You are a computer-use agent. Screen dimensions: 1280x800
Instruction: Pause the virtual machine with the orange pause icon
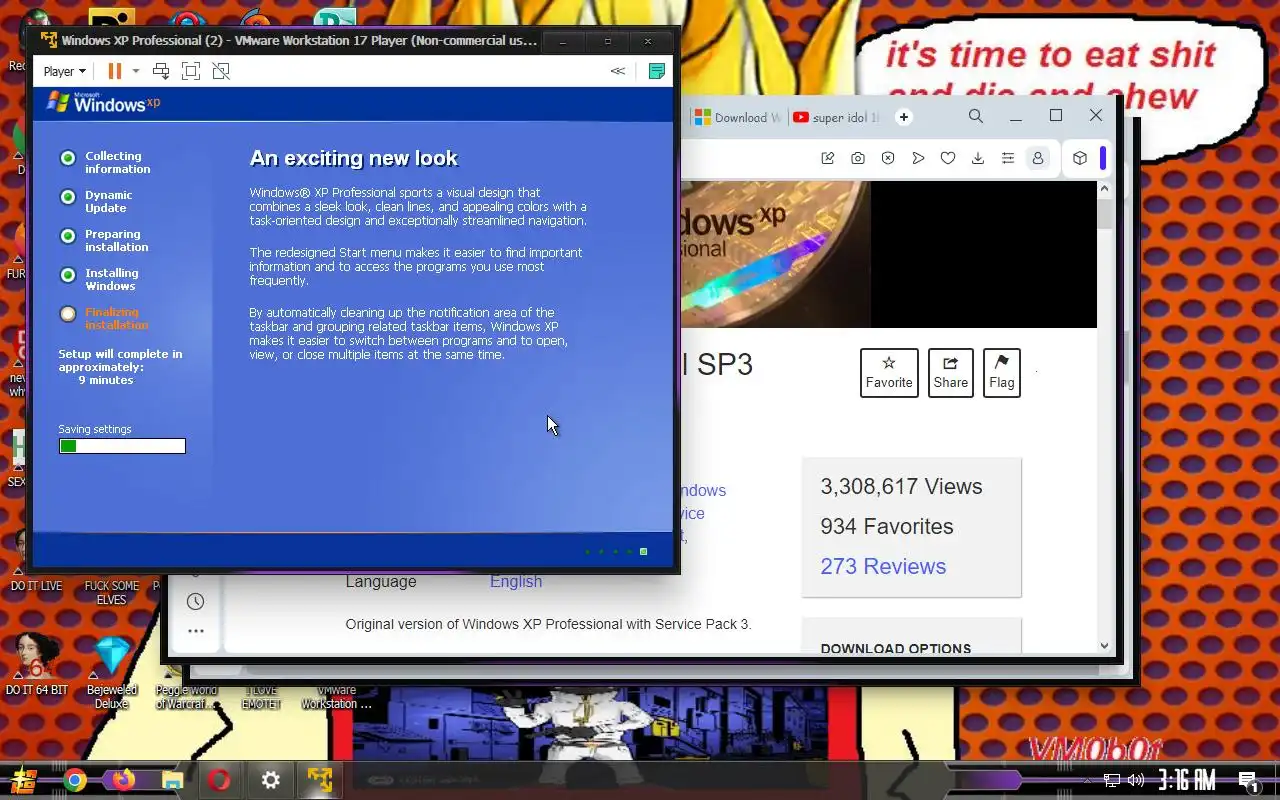114,71
